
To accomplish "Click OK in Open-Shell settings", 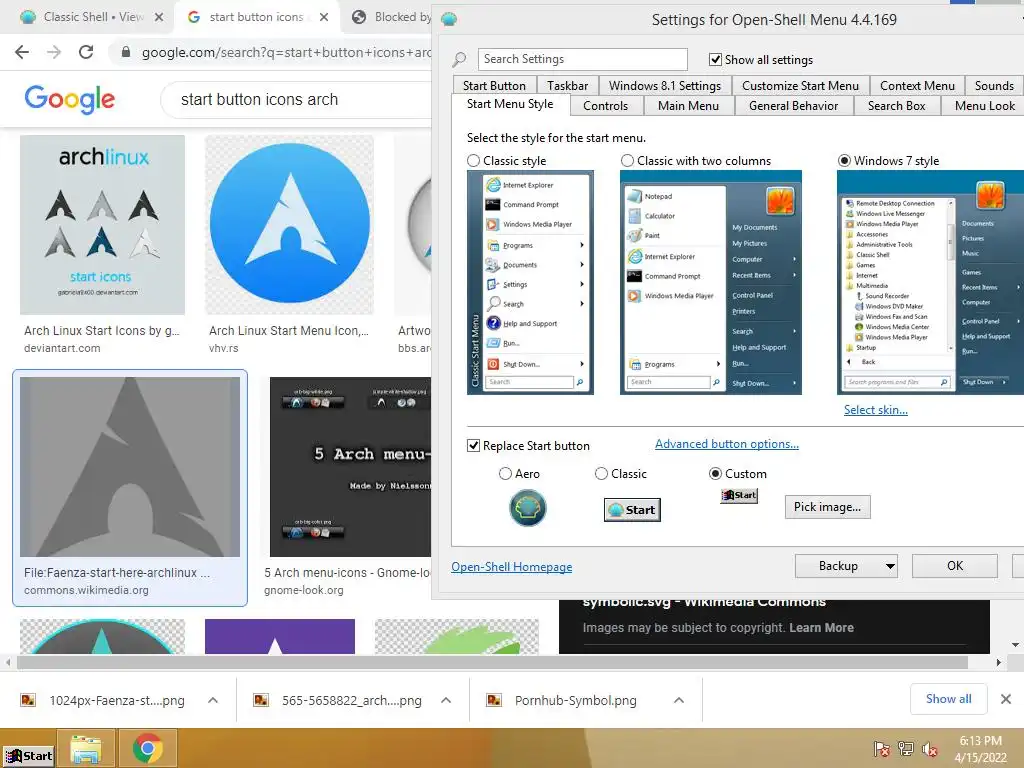I will 955,566.
